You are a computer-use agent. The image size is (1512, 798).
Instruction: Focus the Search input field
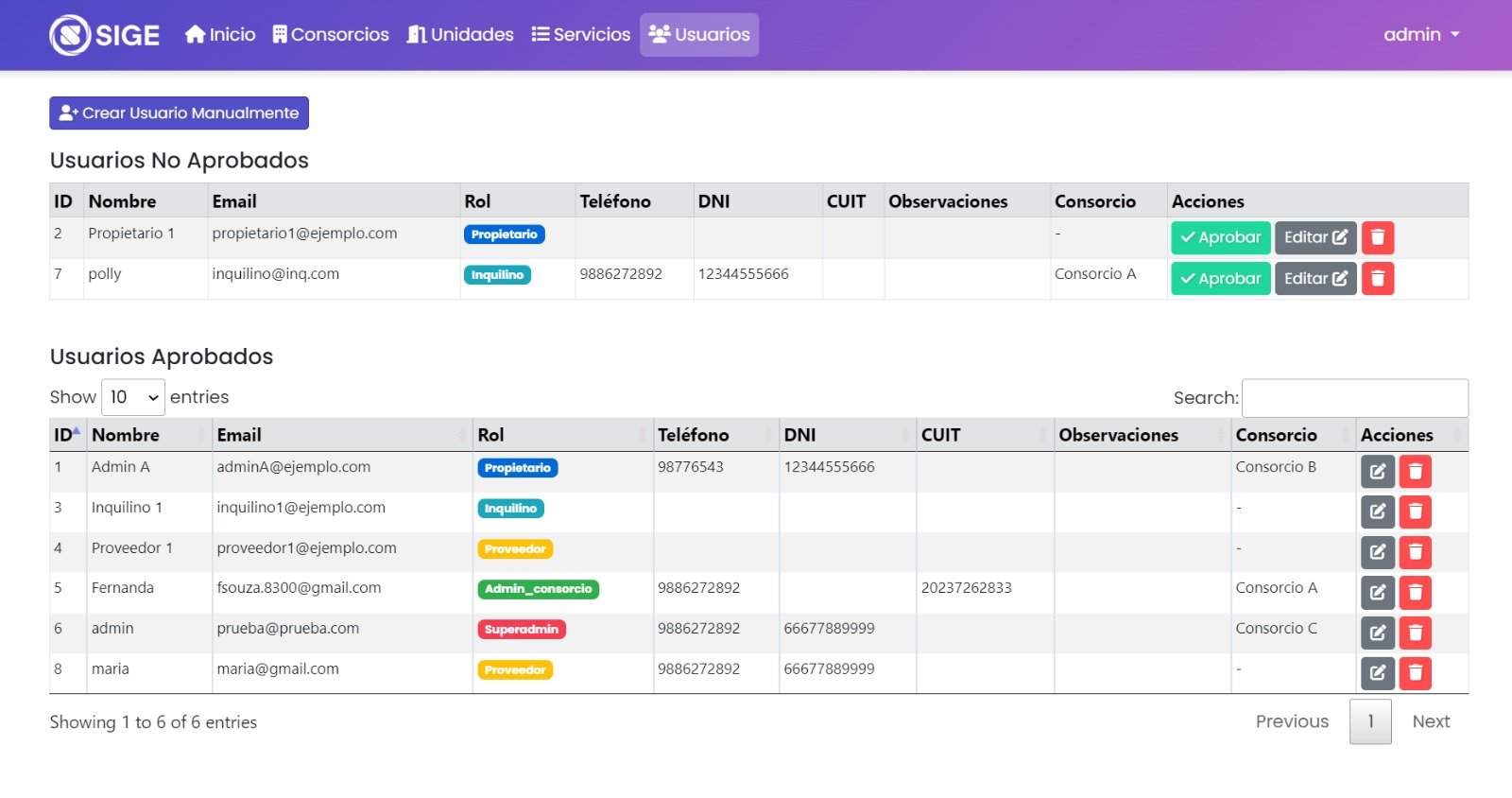point(1354,398)
